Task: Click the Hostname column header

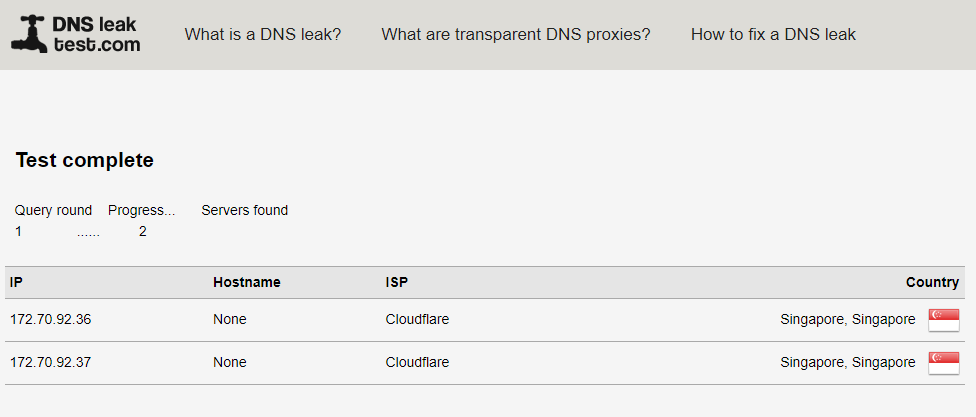Action: 247,282
